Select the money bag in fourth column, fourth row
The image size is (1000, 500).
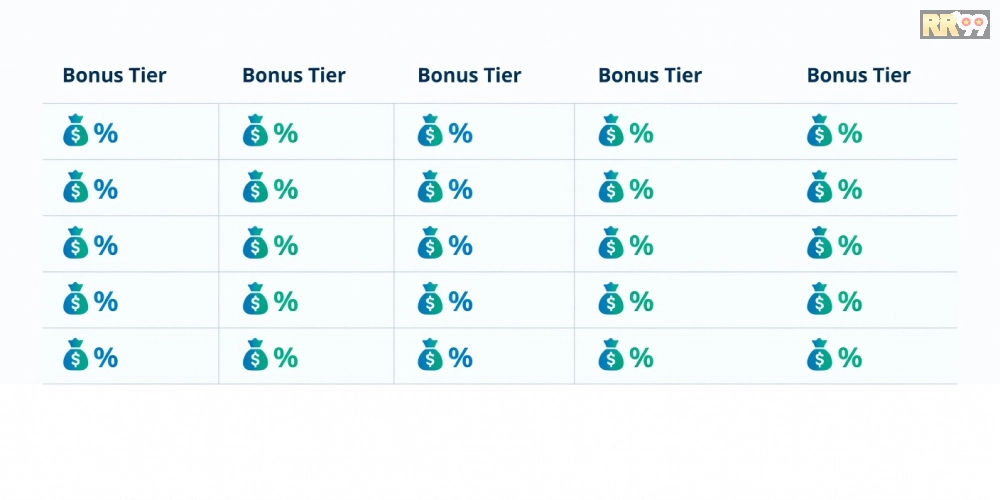click(611, 300)
